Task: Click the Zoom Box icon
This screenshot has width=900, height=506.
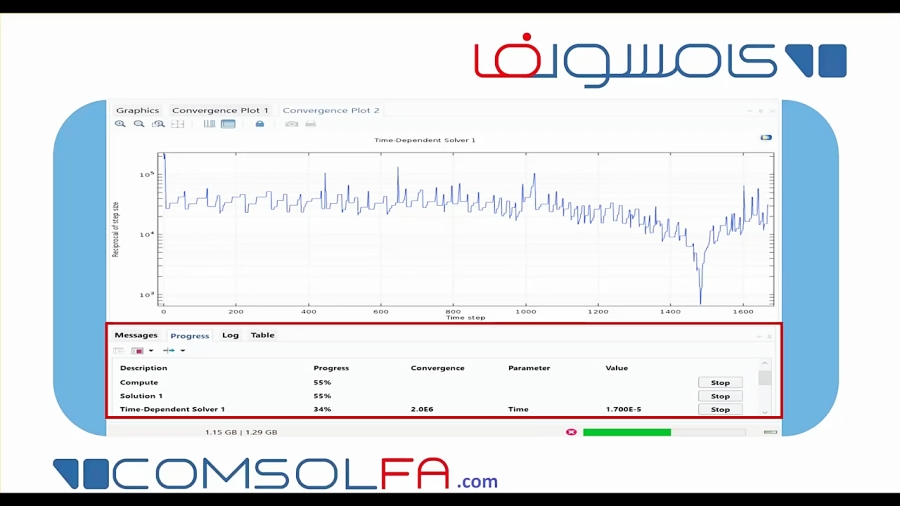Action: coord(158,124)
